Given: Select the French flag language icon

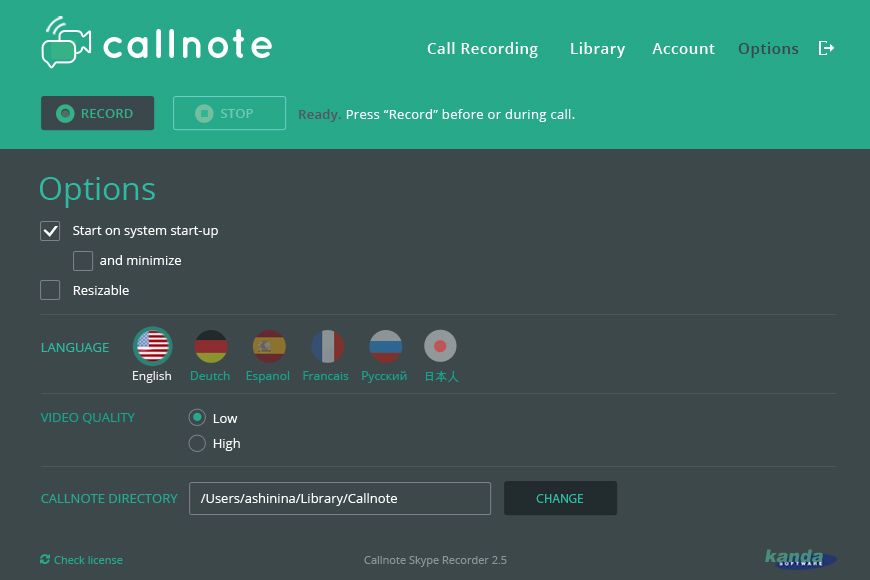Looking at the screenshot, I should click(327, 346).
